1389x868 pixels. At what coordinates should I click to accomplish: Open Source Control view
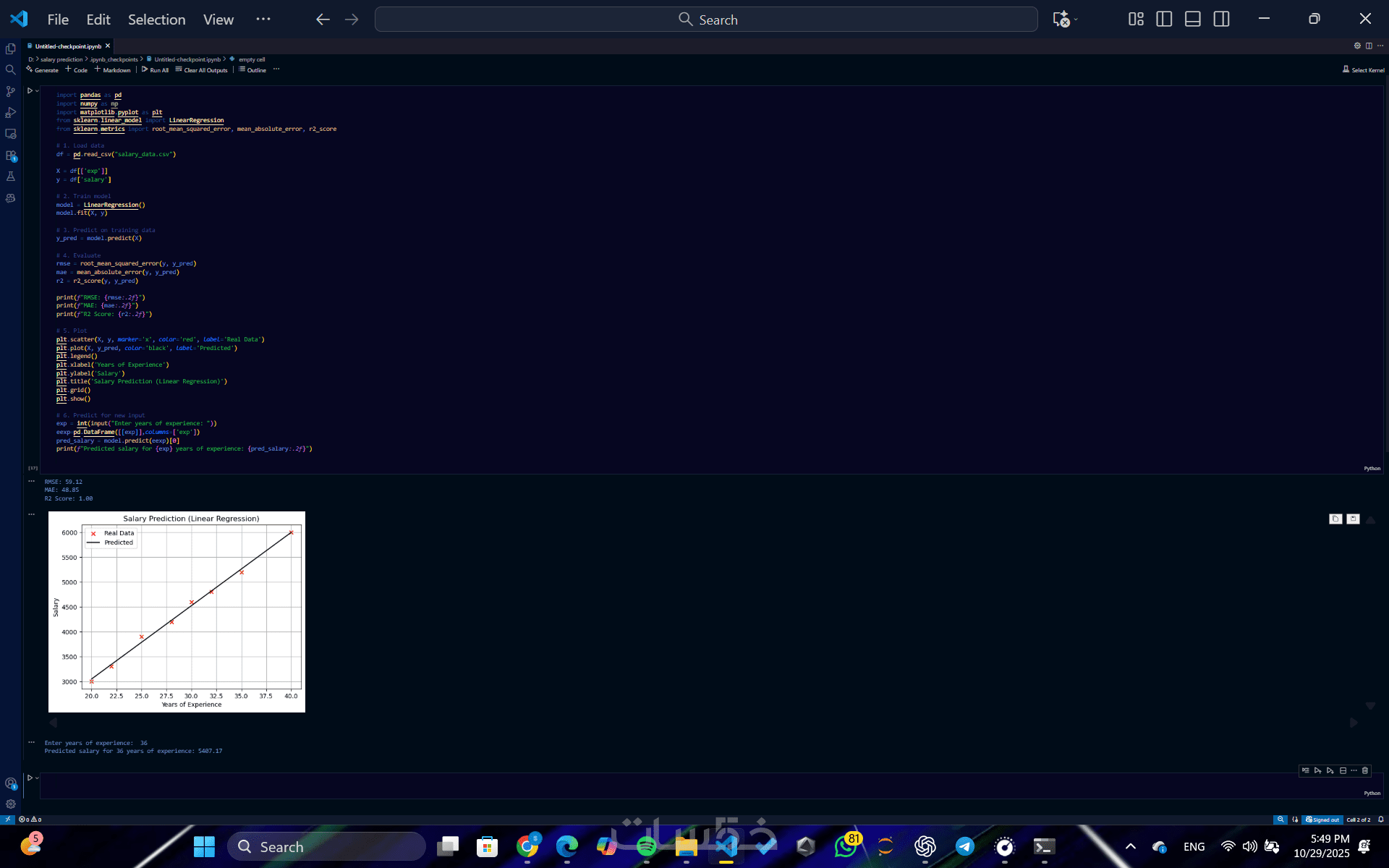point(11,91)
